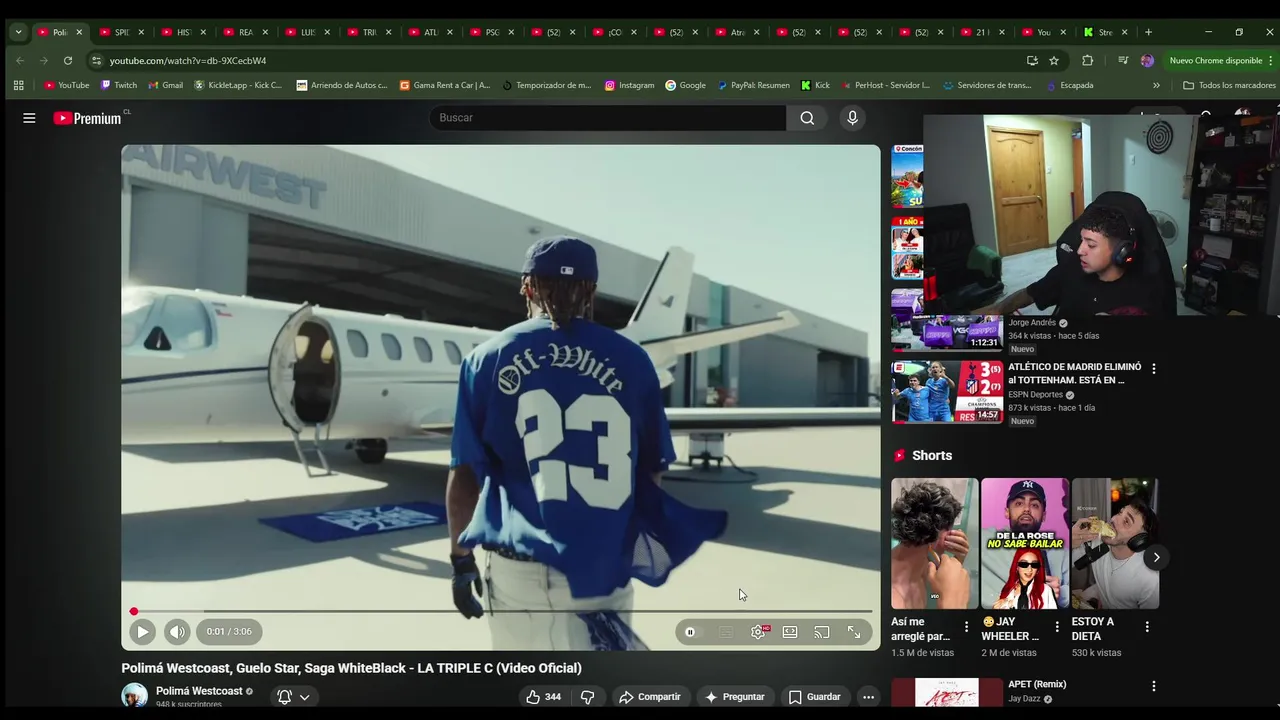Open options for APET (Remix) video
This screenshot has width=1280, height=720.
click(1154, 687)
